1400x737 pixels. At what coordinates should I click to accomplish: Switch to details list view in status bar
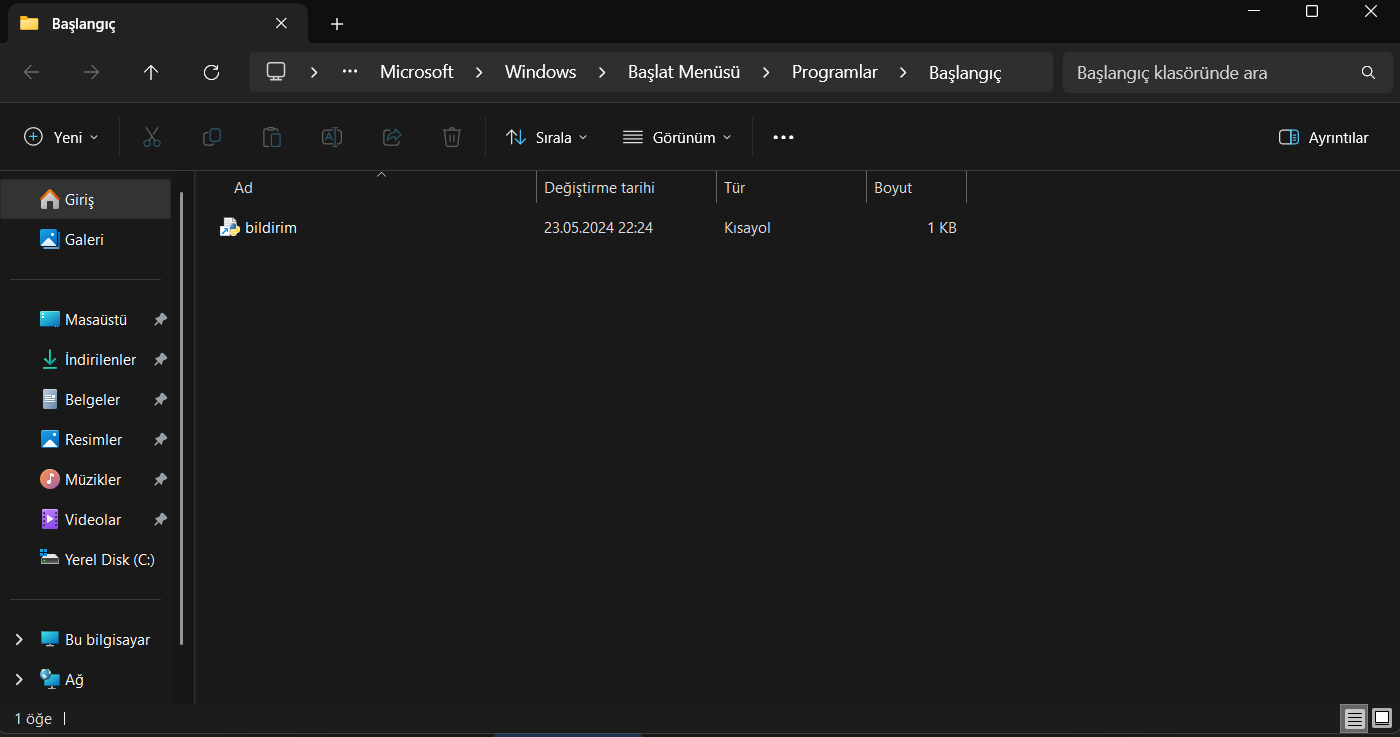1354,718
